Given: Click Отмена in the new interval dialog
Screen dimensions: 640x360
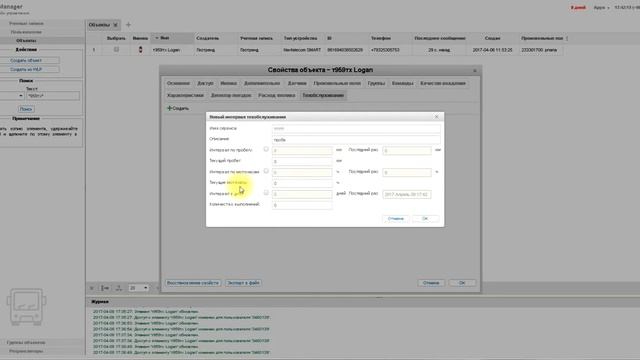Looking at the screenshot, I should pyautogui.click(x=396, y=219).
